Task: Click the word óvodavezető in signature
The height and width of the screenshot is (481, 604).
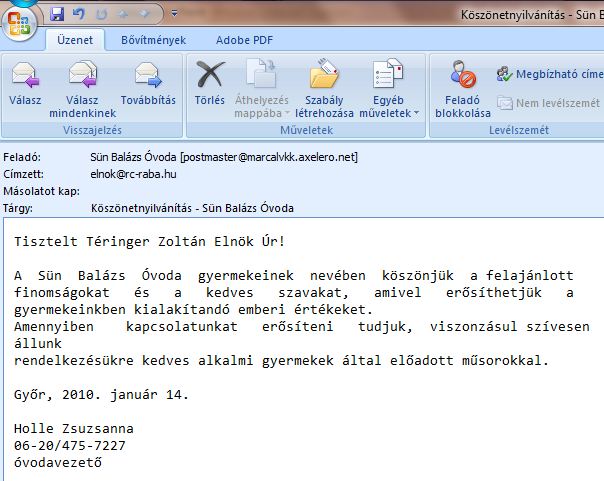Action: click(x=58, y=462)
